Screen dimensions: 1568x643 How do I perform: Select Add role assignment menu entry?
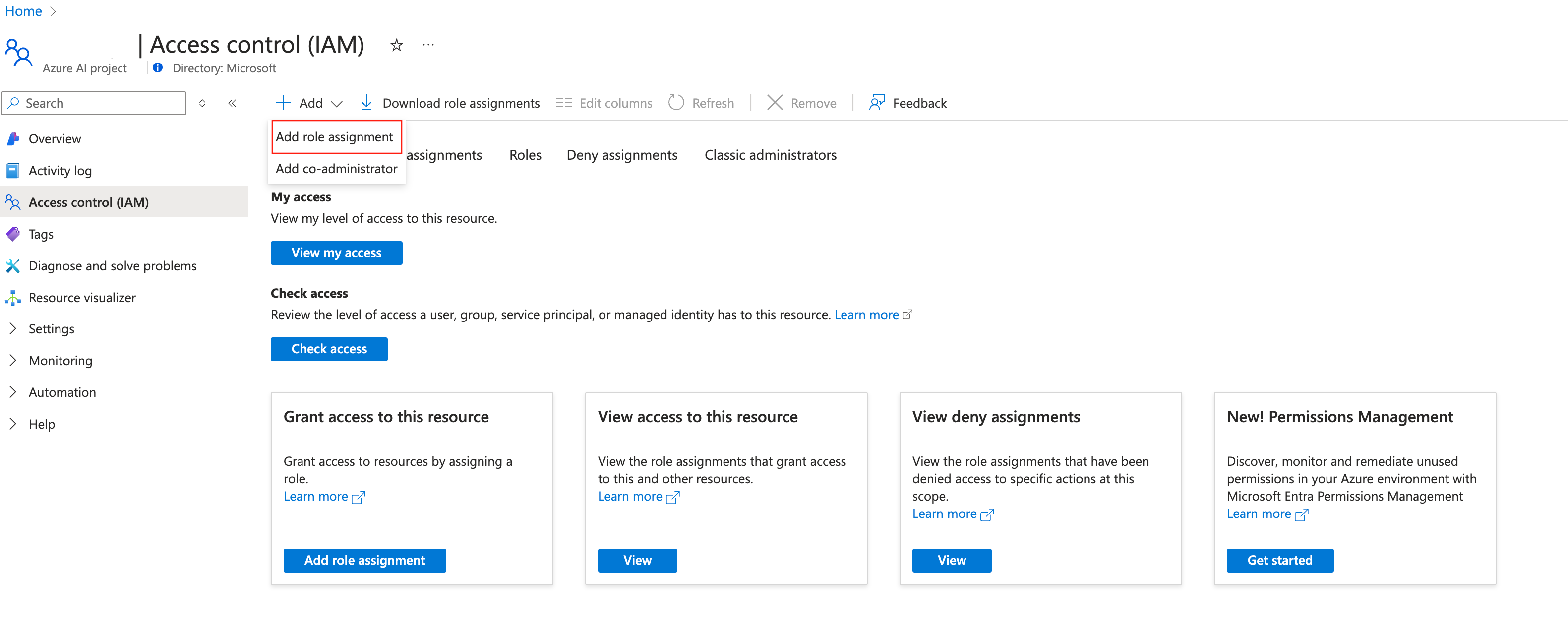pos(334,137)
